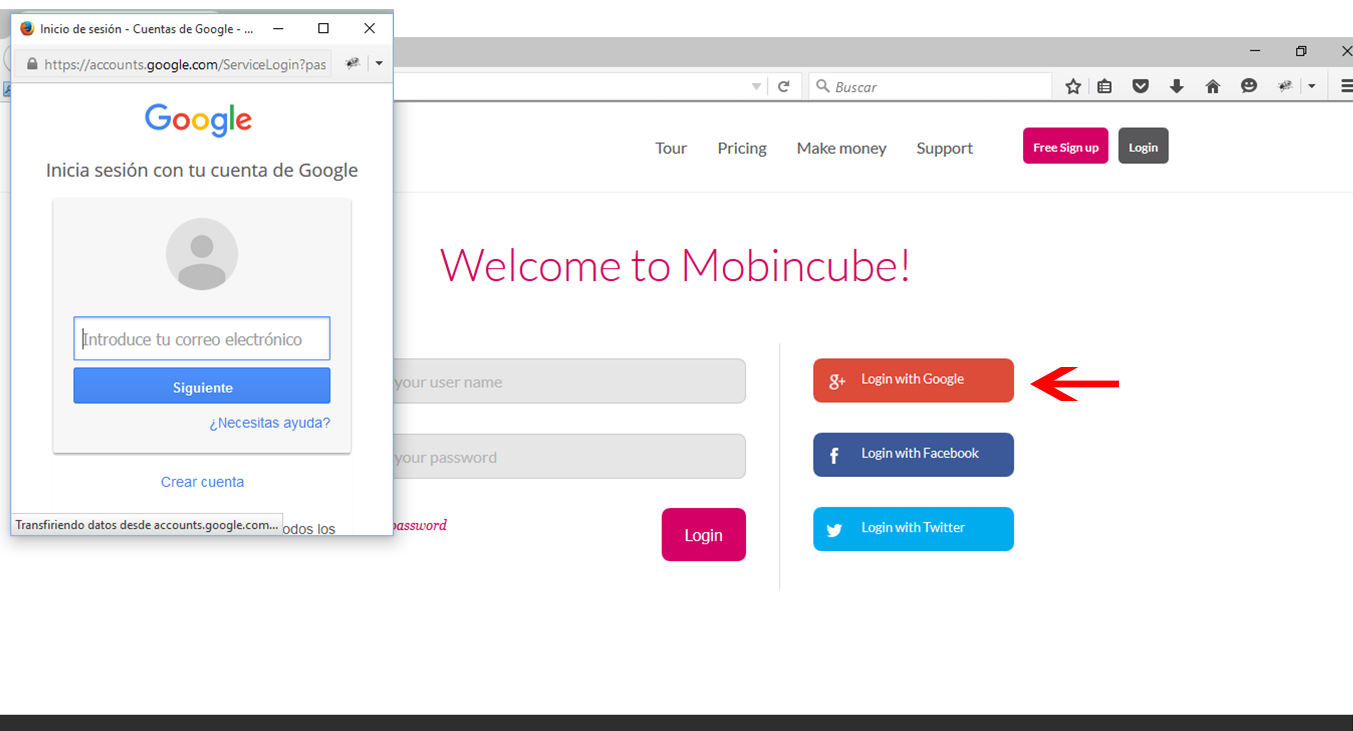Screen dimensions: 1353x731
Task: Click the user name input field on Mobincube
Action: tap(569, 381)
